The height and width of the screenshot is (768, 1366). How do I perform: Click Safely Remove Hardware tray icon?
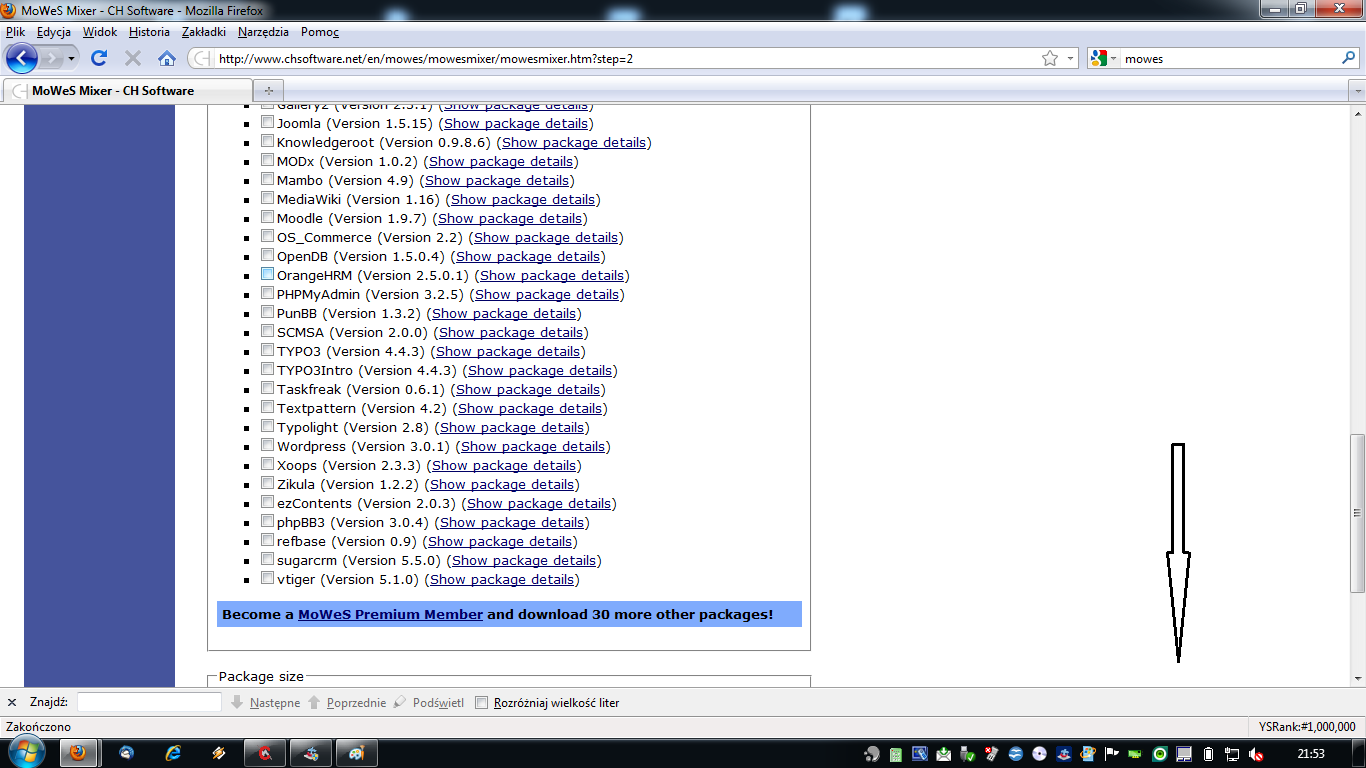point(968,754)
